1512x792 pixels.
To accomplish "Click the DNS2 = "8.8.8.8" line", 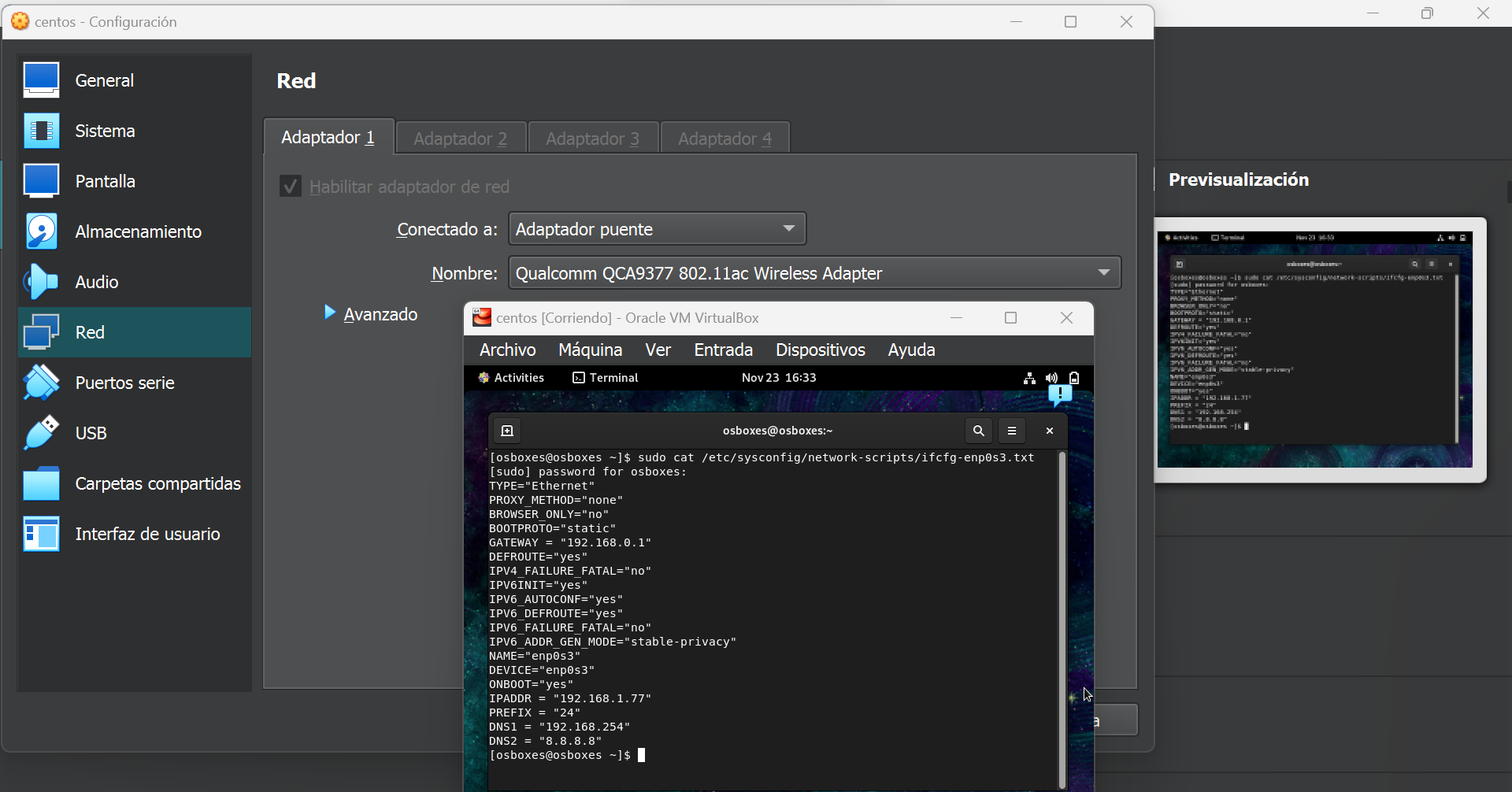I will pyautogui.click(x=546, y=741).
